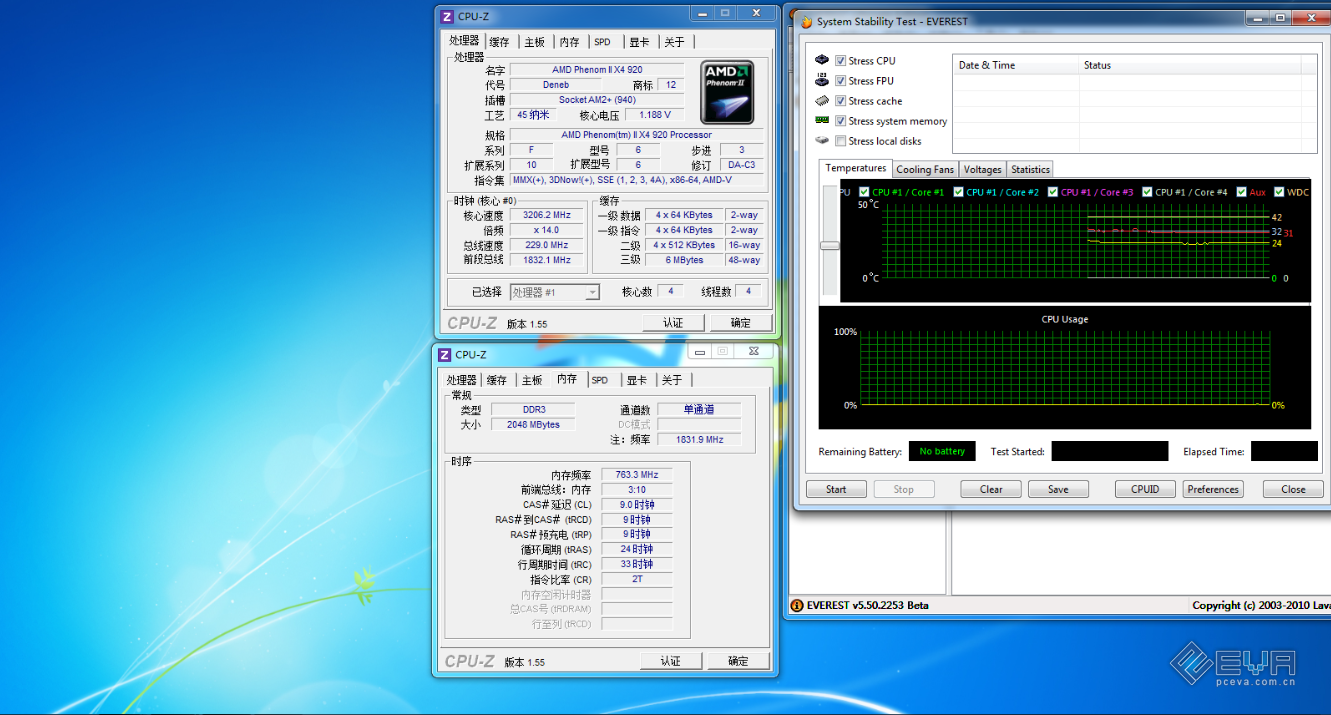Screen dimensions: 1331x715
Task: Click the Close button in EVEREST
Action: tap(1293, 489)
